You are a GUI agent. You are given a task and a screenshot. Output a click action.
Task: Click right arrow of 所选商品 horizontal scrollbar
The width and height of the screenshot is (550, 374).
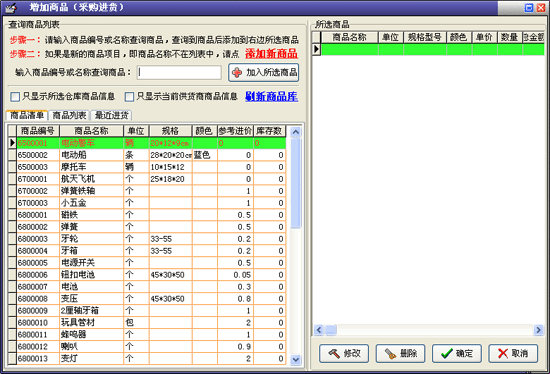(x=538, y=330)
